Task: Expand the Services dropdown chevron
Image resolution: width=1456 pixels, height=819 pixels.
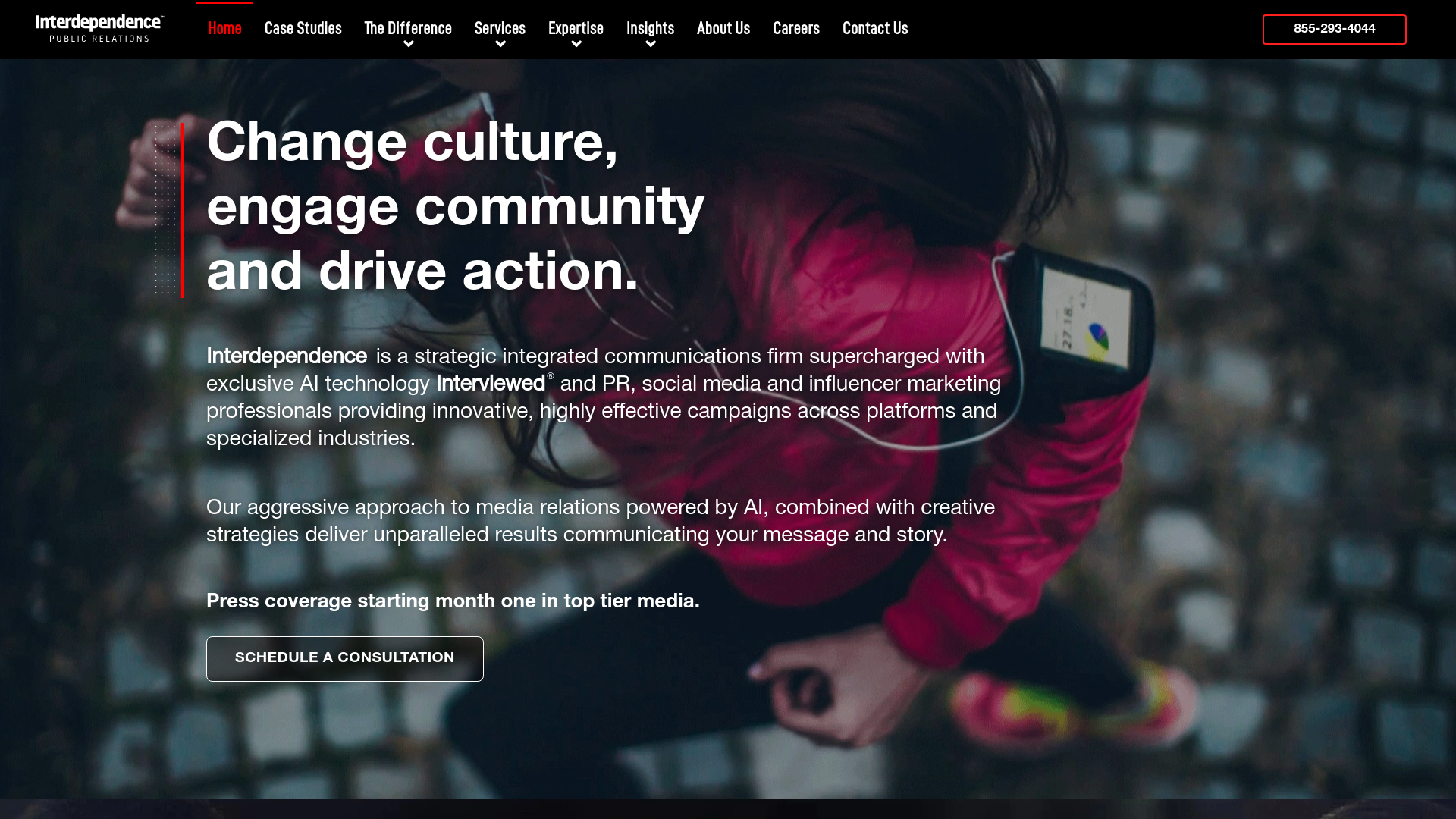Action: [500, 45]
